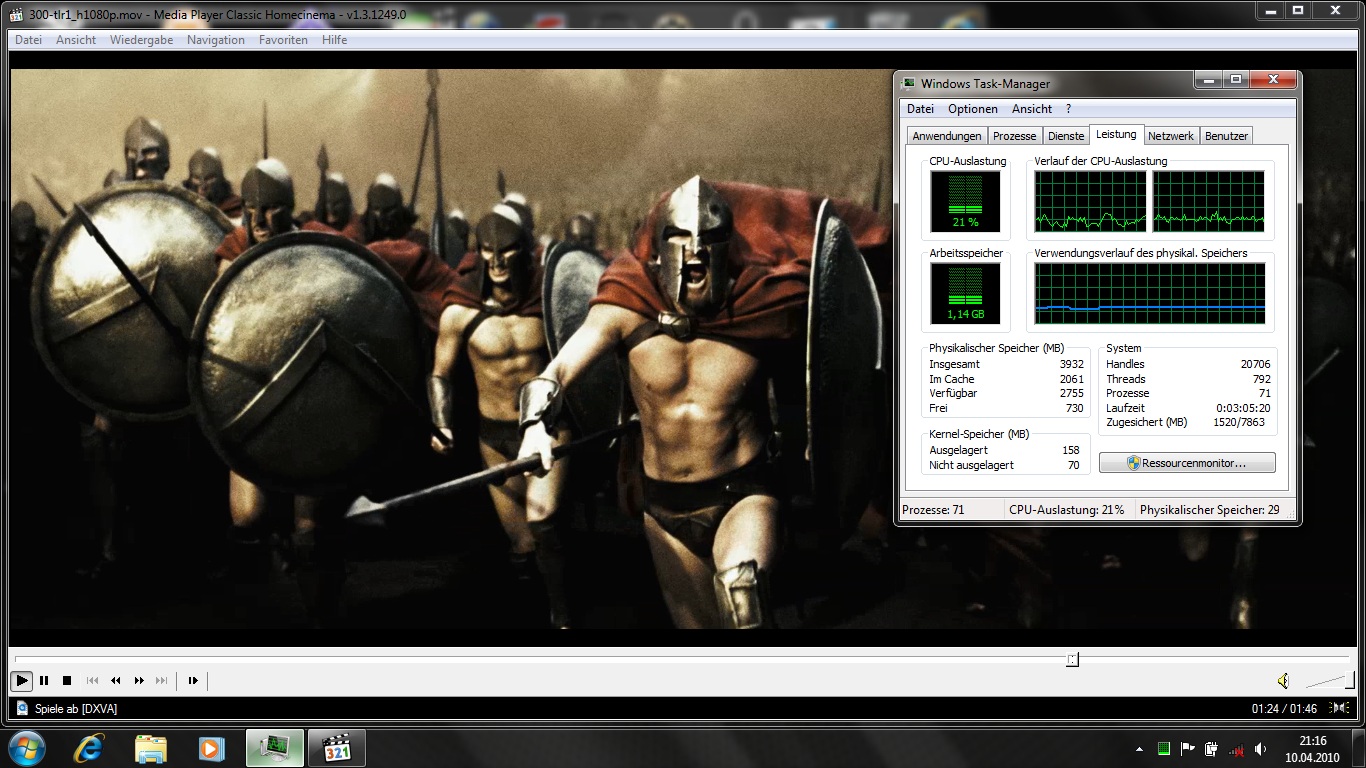Open the Optionen menu in Task-Manager
This screenshot has width=1366, height=768.
tap(973, 109)
